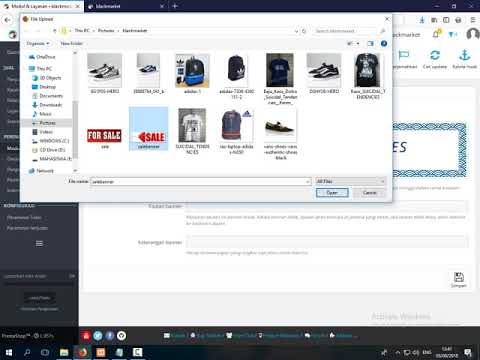Click the Open button

click(332, 193)
